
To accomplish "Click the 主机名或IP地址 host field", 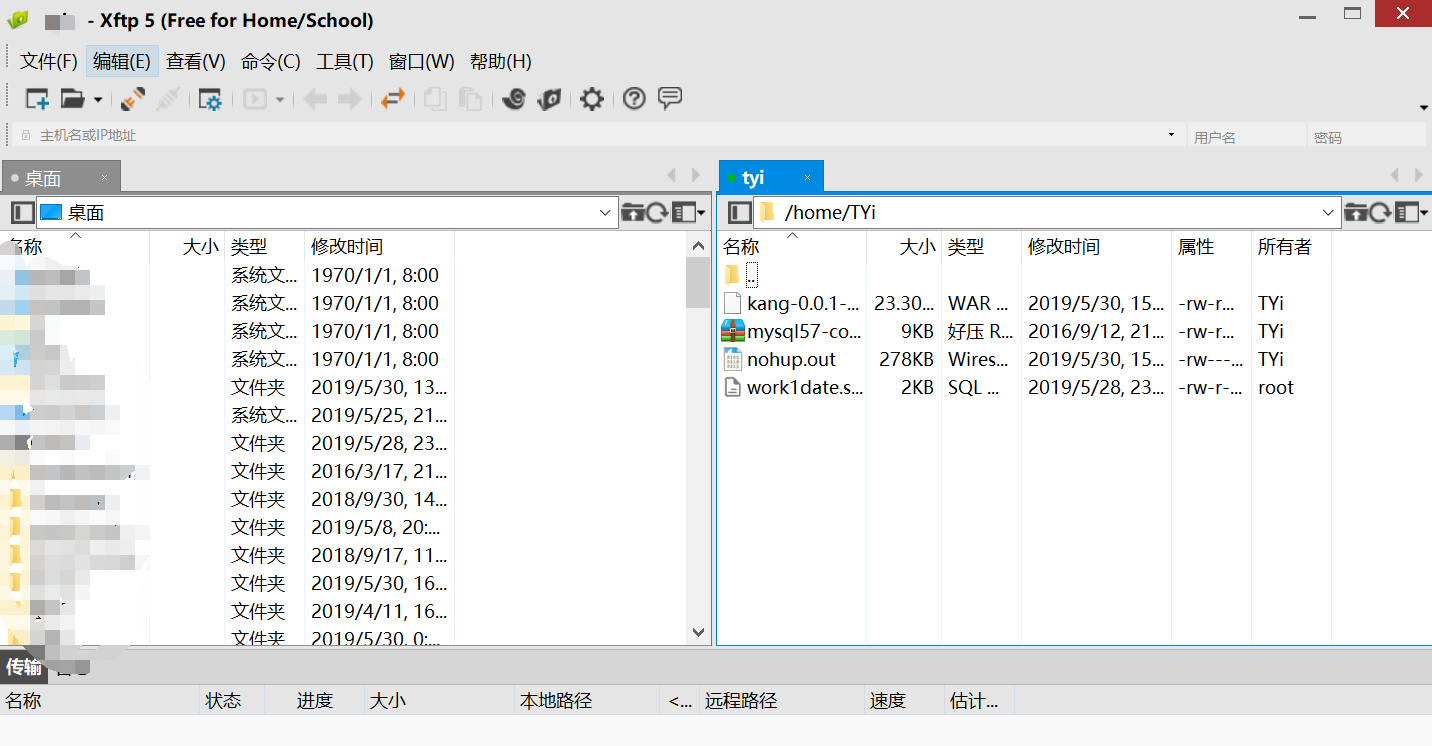I will tap(600, 135).
